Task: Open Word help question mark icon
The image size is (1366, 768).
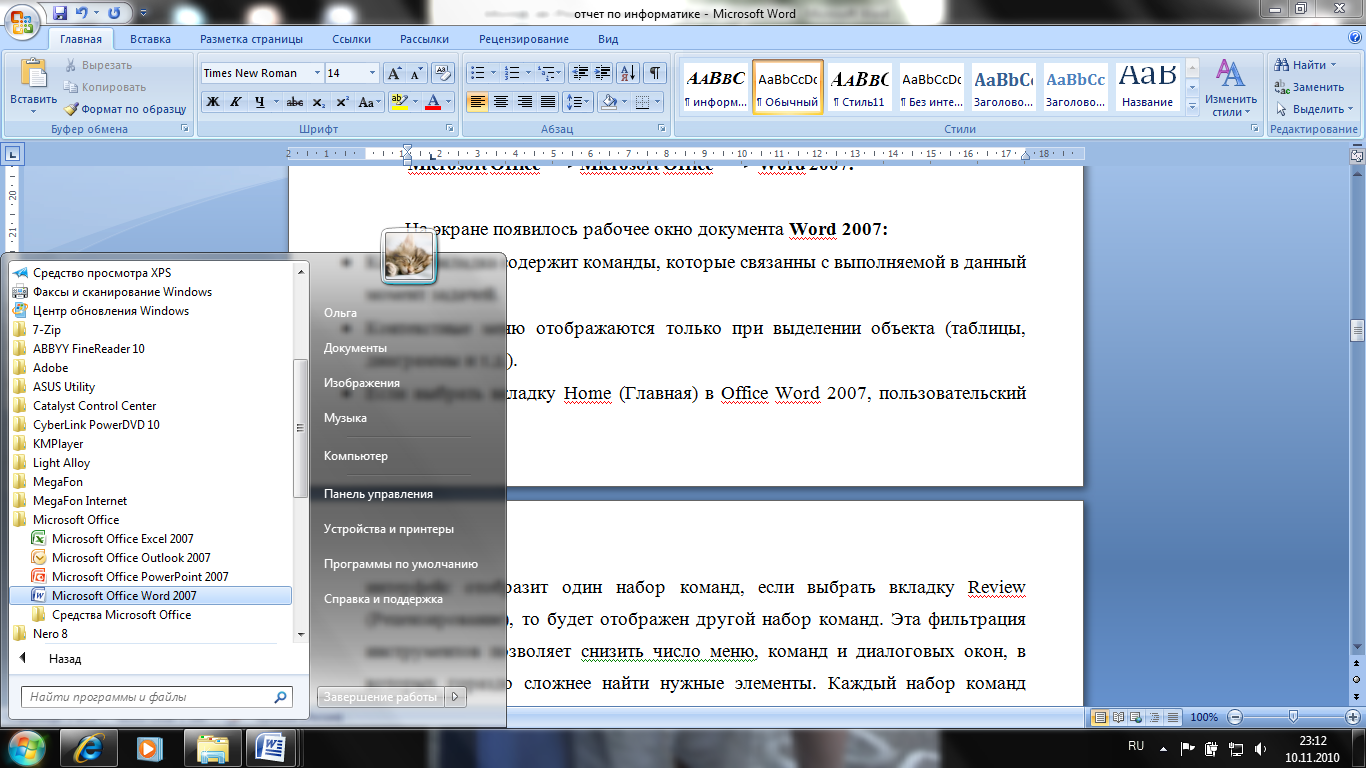Action: click(1353, 39)
